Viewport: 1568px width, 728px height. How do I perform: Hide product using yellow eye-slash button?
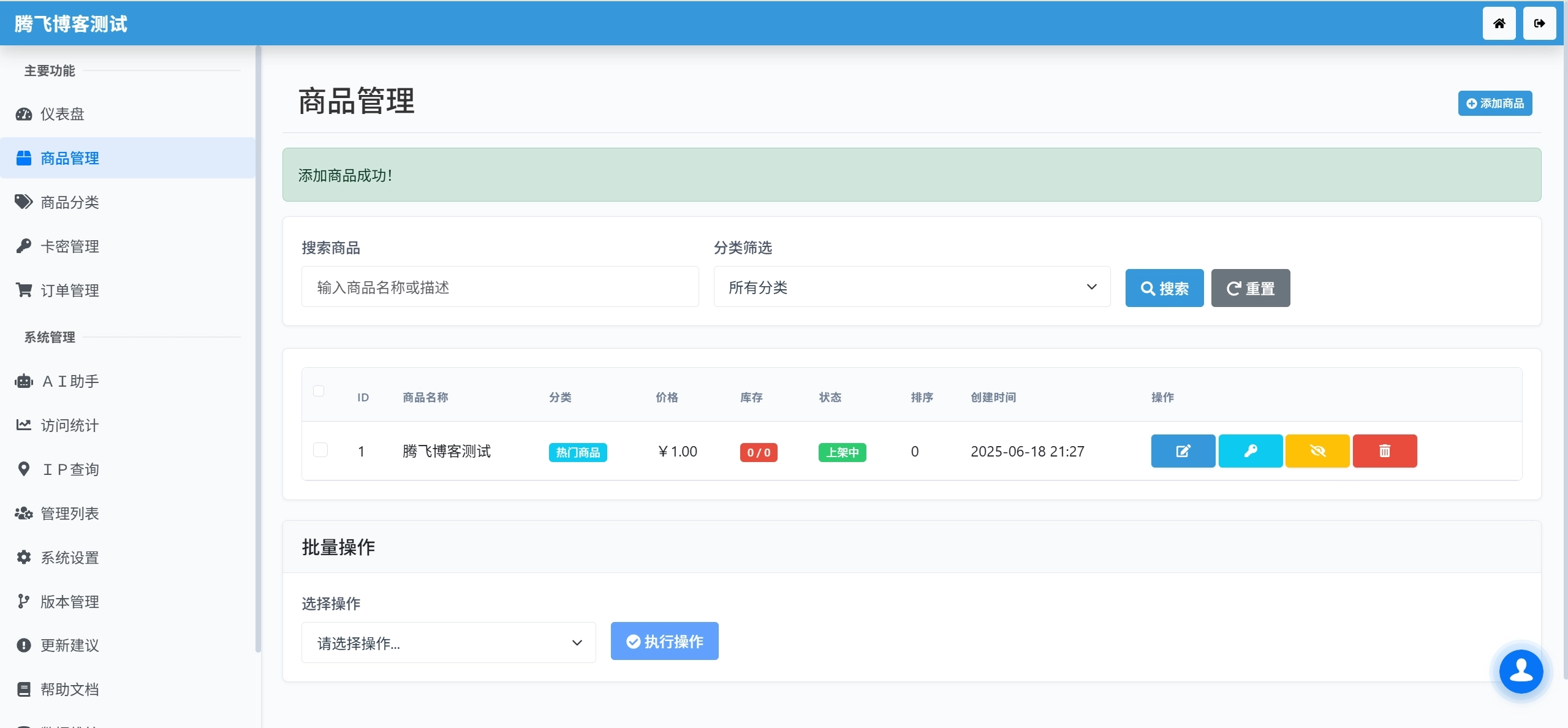pos(1317,451)
